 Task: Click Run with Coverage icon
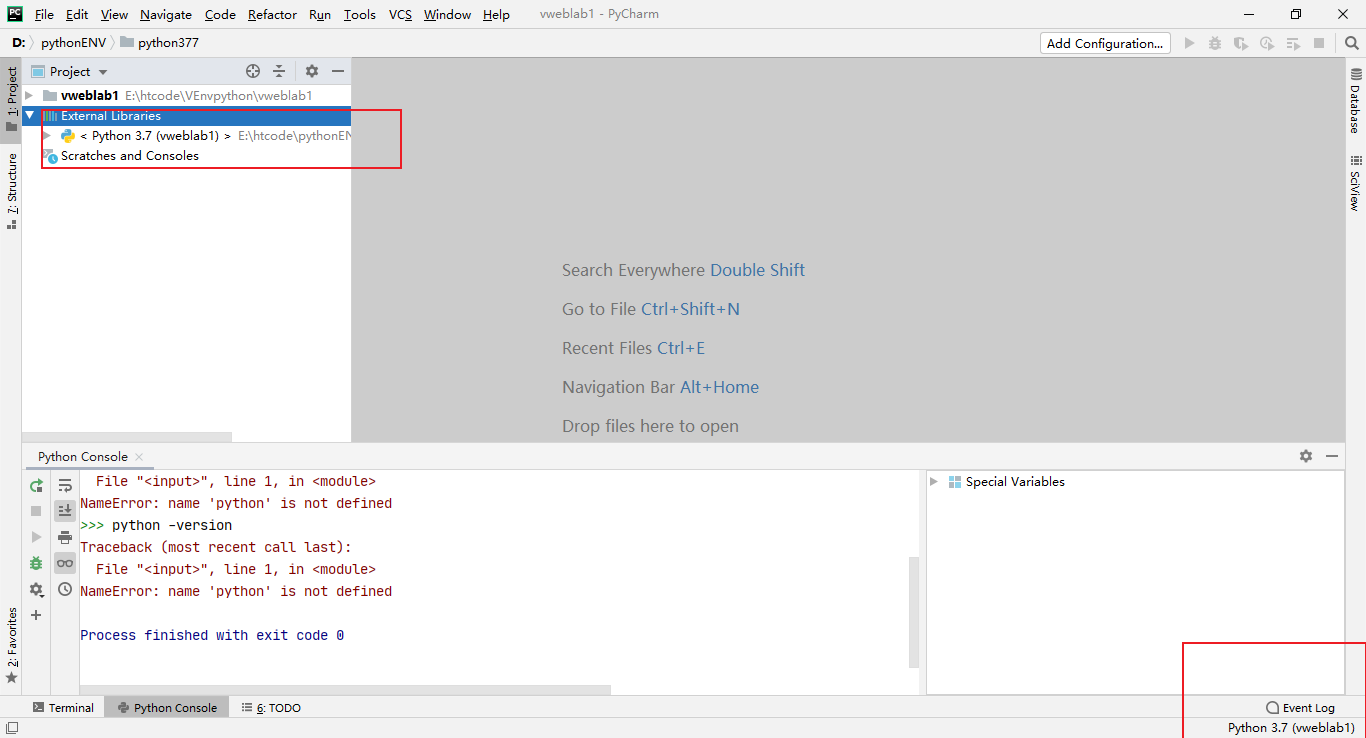click(x=1241, y=43)
